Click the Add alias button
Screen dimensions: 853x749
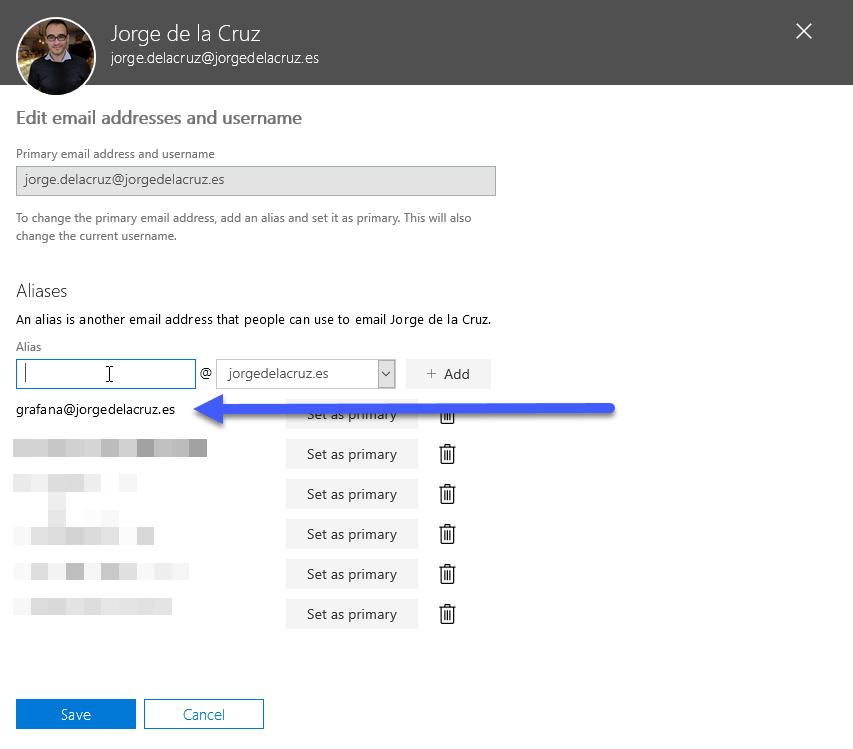448,374
